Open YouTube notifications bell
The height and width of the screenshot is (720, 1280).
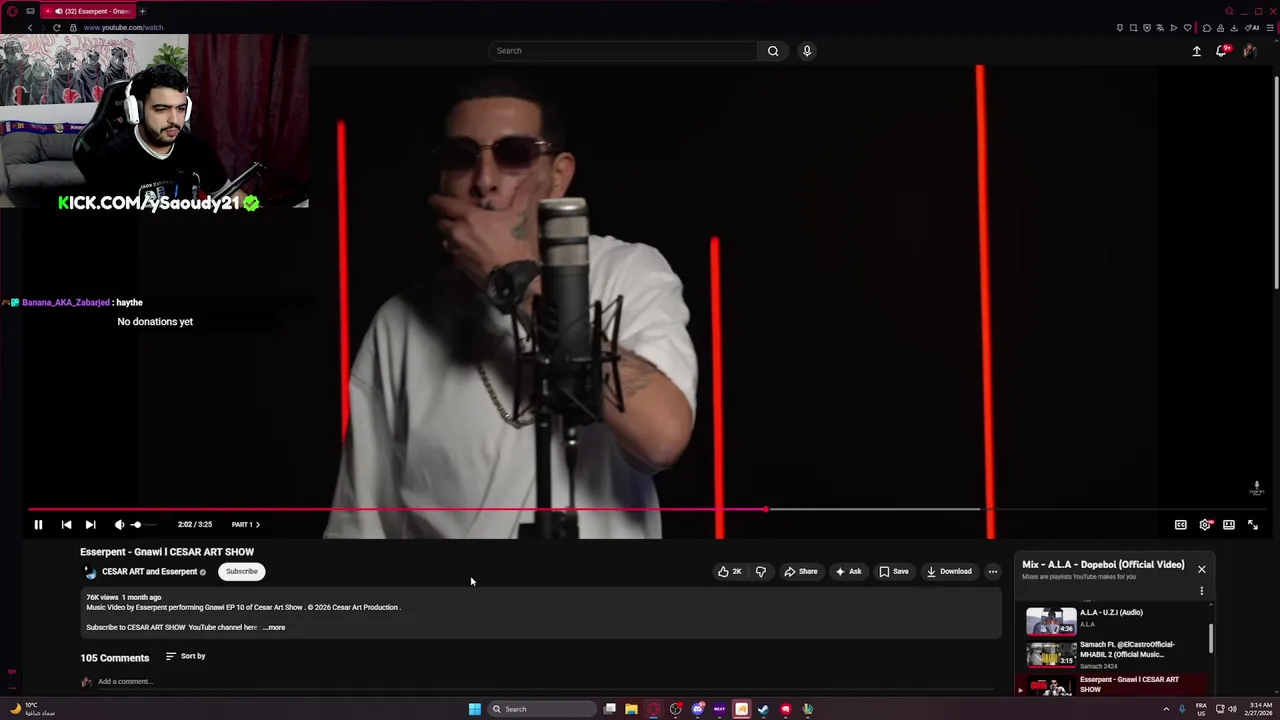[1222, 51]
